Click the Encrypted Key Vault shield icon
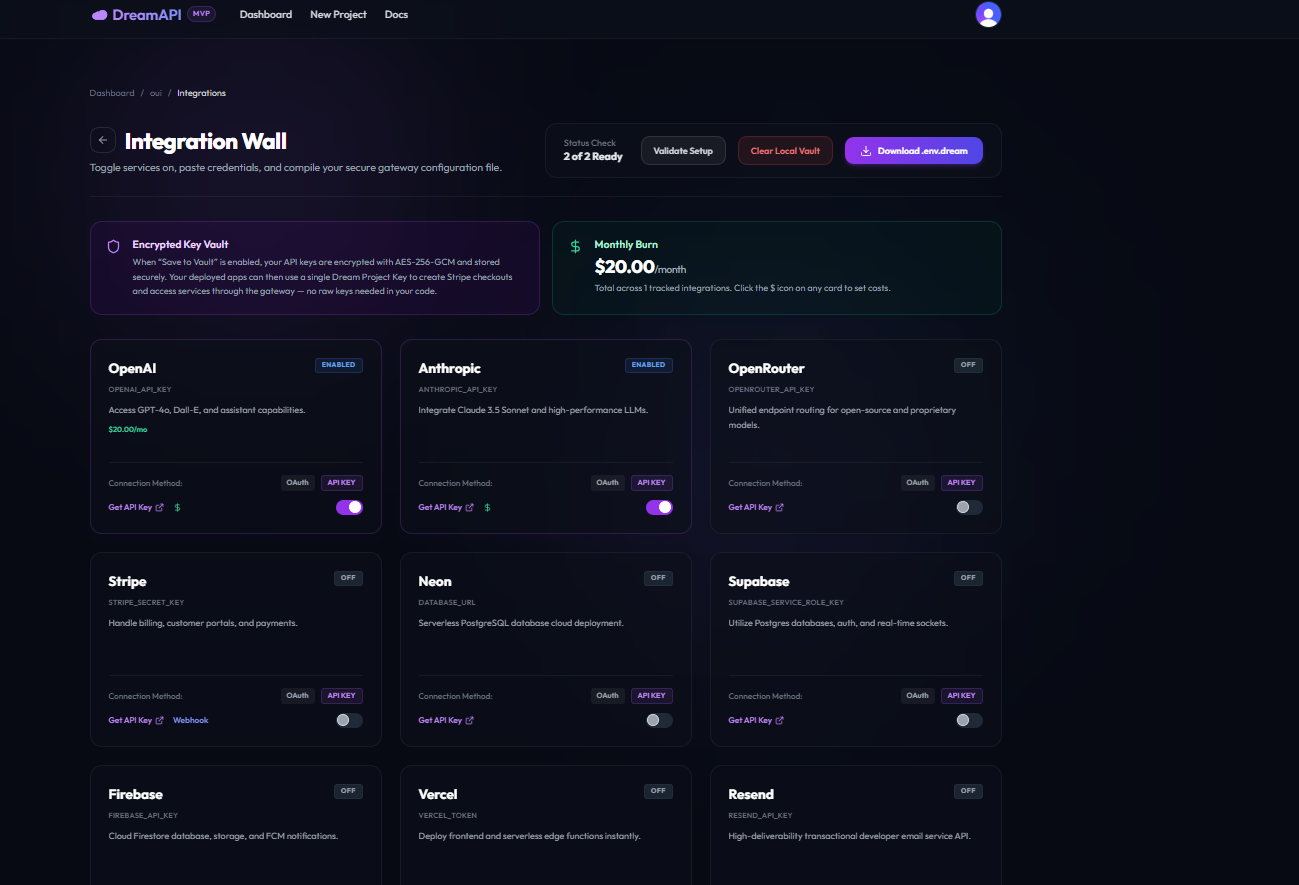 click(113, 246)
